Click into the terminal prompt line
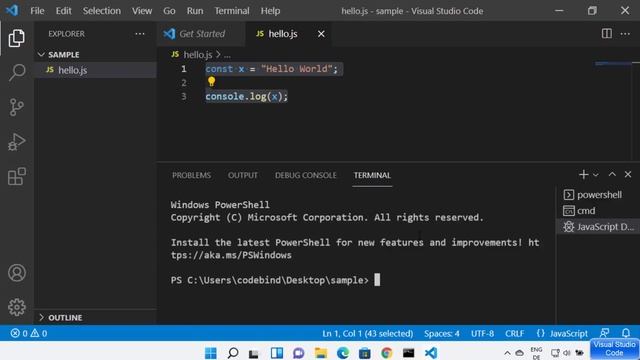 click(276, 280)
